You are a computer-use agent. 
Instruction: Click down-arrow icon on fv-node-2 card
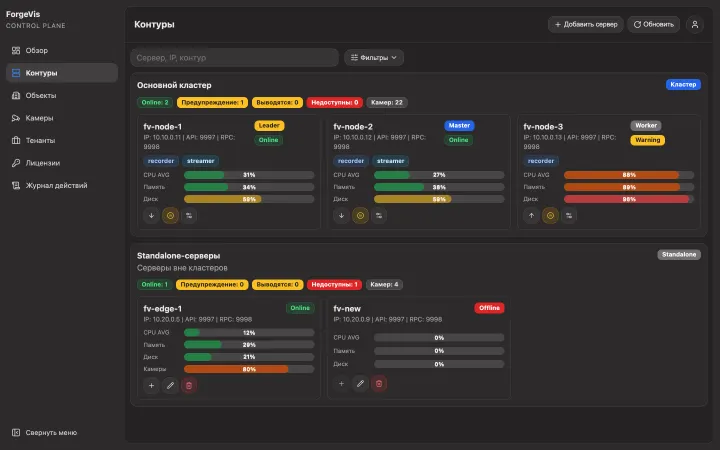pos(341,215)
